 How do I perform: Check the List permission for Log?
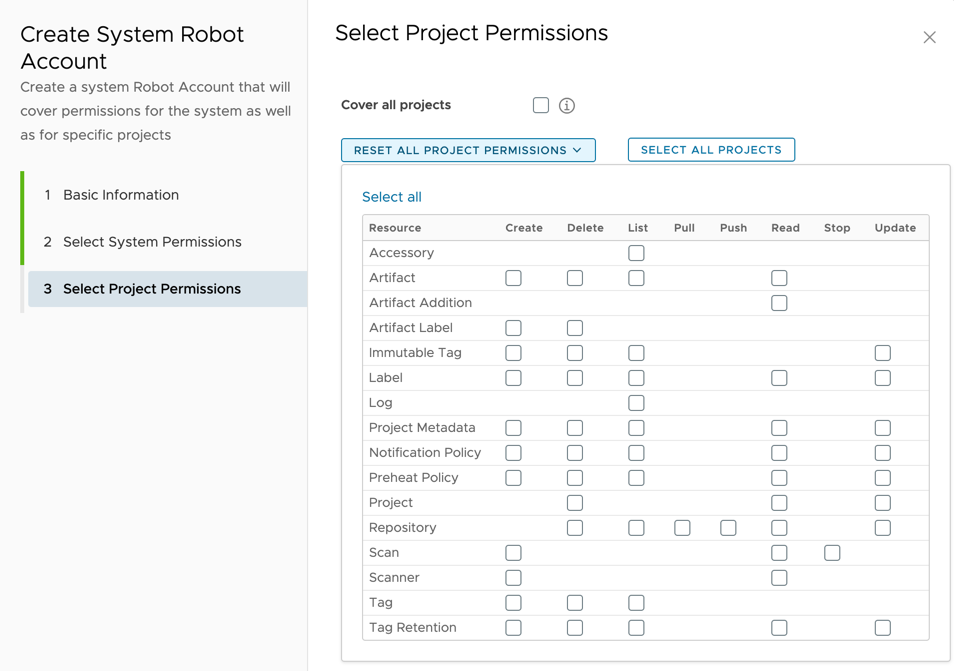pyautogui.click(x=636, y=402)
